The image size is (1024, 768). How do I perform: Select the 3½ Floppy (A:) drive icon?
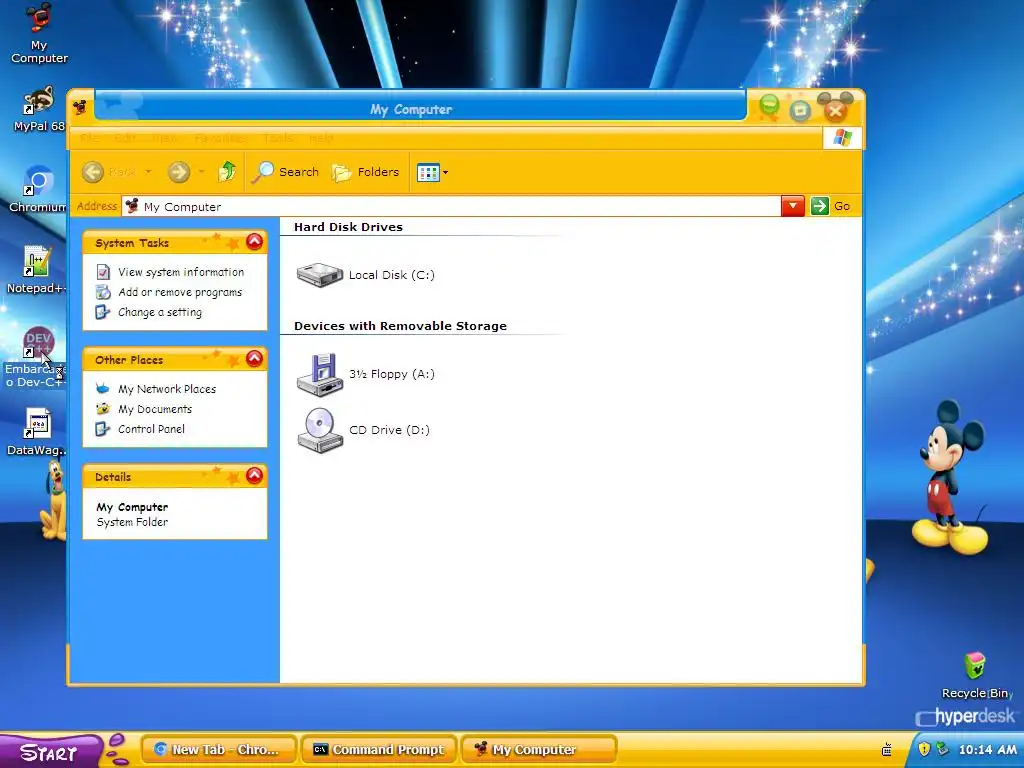pyautogui.click(x=319, y=375)
